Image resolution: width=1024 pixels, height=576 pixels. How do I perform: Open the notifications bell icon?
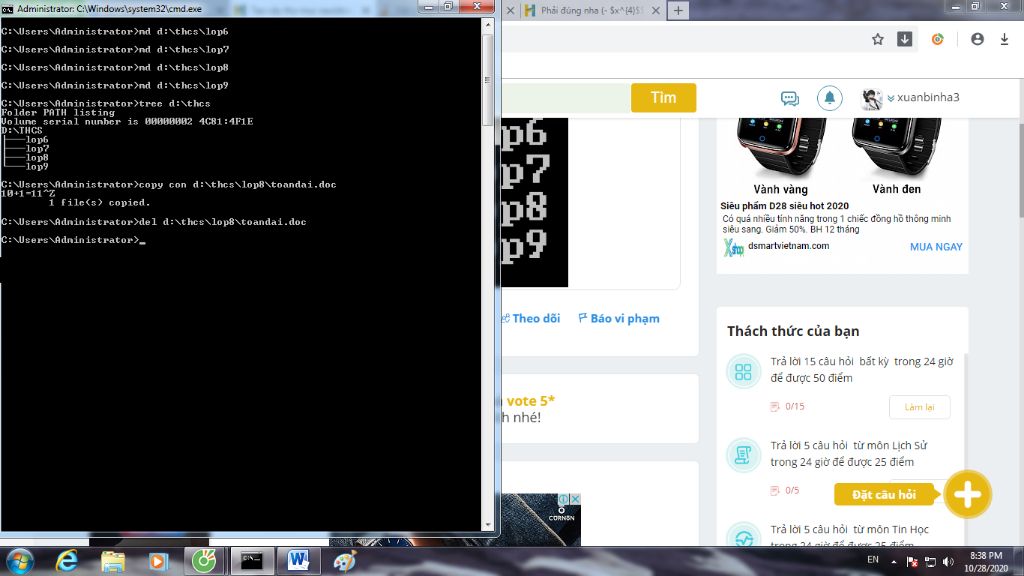coord(829,98)
